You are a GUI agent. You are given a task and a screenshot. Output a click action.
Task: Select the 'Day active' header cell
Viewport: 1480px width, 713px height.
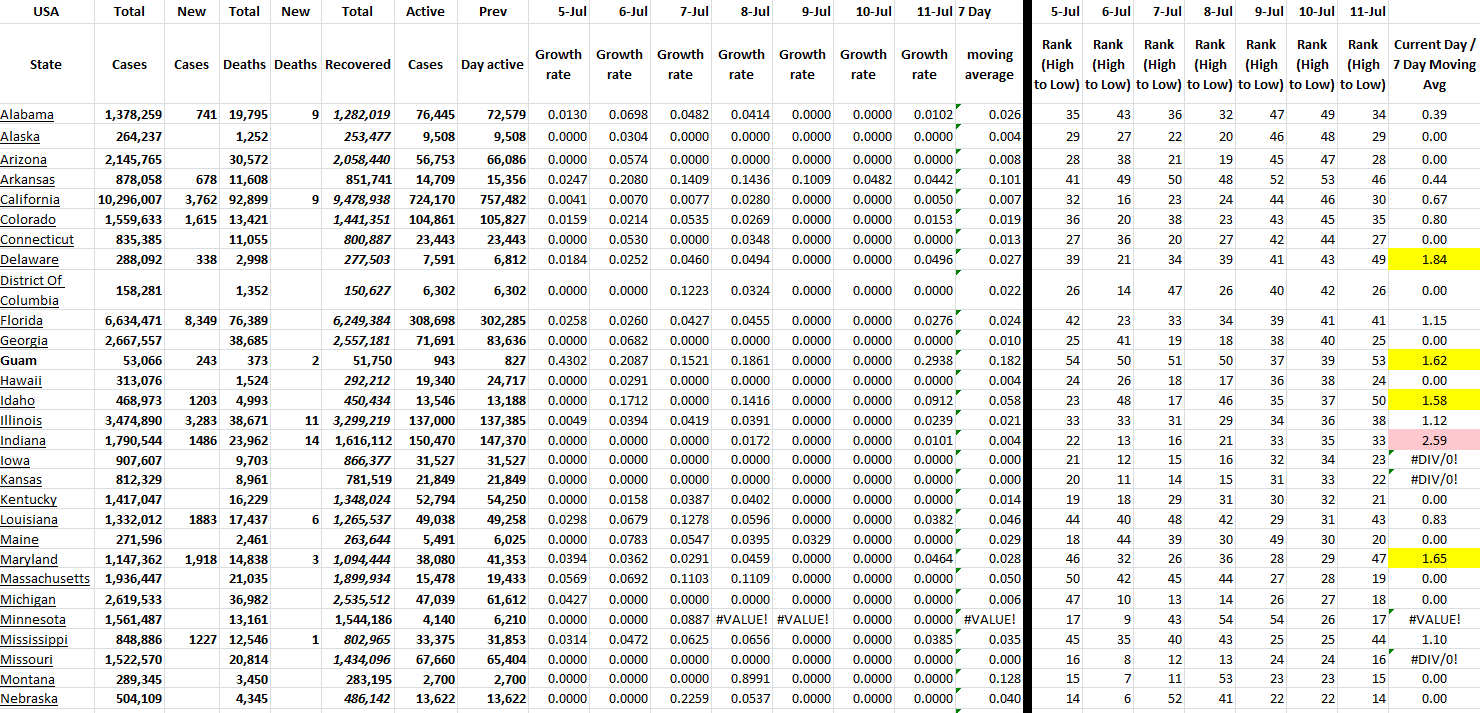[x=492, y=65]
